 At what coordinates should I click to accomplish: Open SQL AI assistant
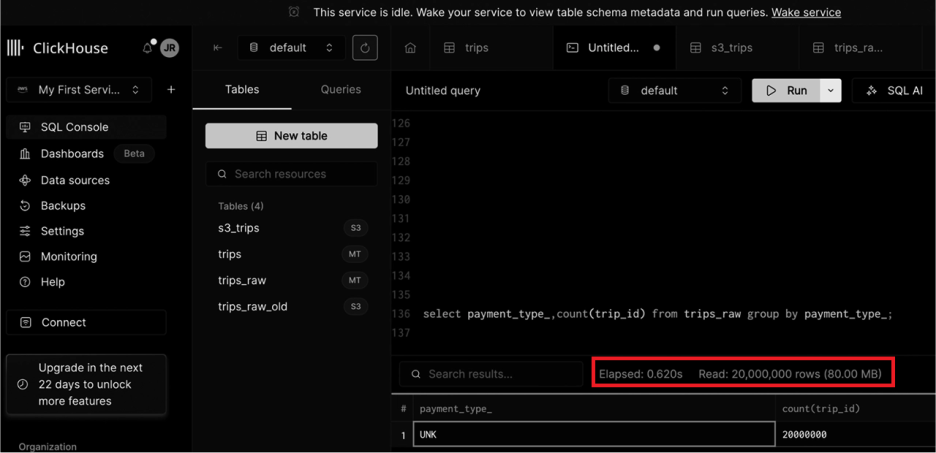[x=895, y=91]
